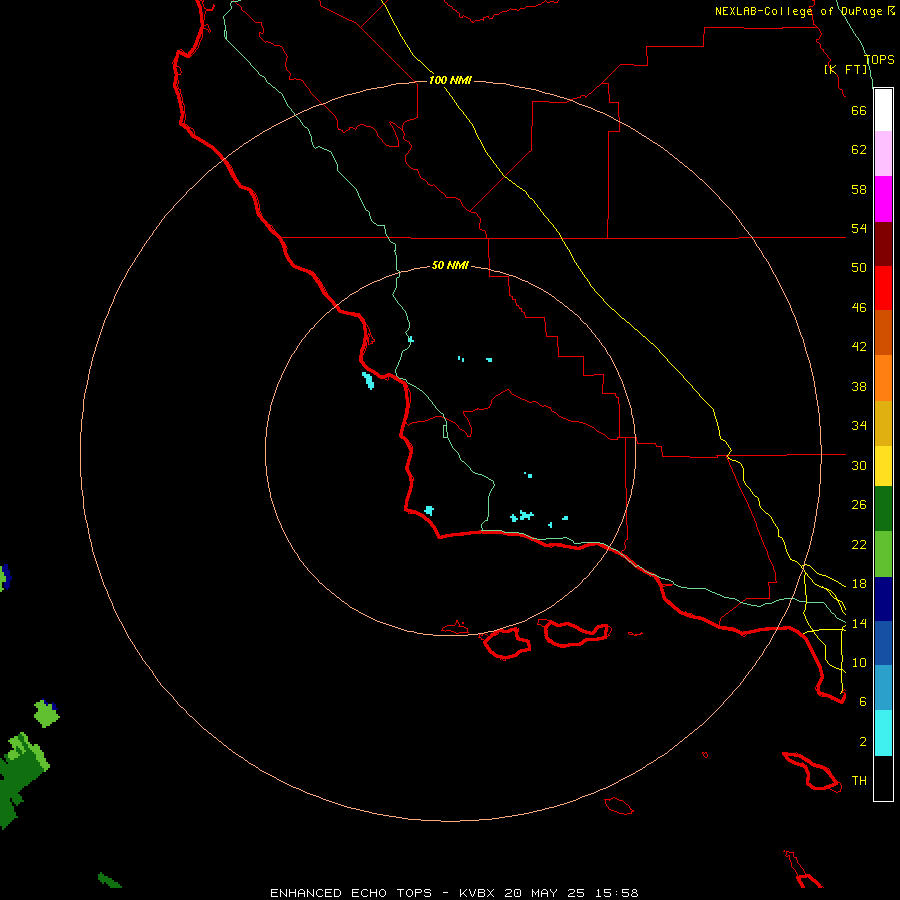
Task: Click the 100 NMI range ring label
Action: tap(450, 80)
